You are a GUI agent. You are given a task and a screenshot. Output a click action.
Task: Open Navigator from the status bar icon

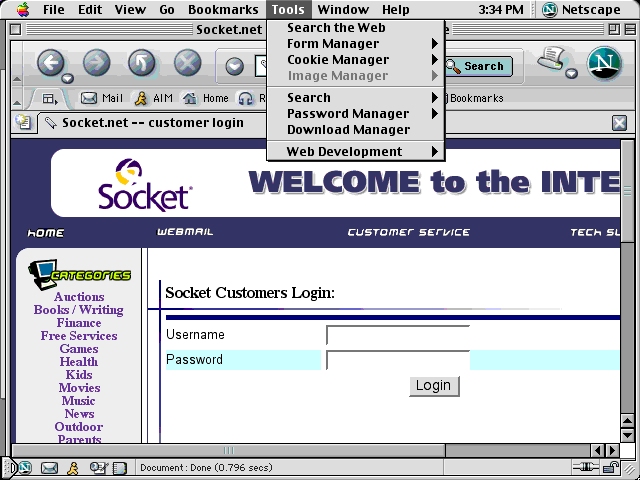click(x=24, y=468)
